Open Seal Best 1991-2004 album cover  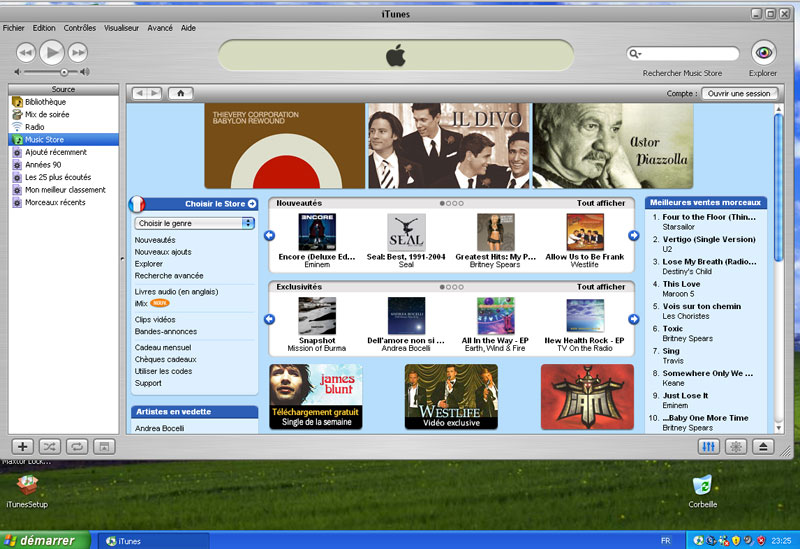point(406,232)
